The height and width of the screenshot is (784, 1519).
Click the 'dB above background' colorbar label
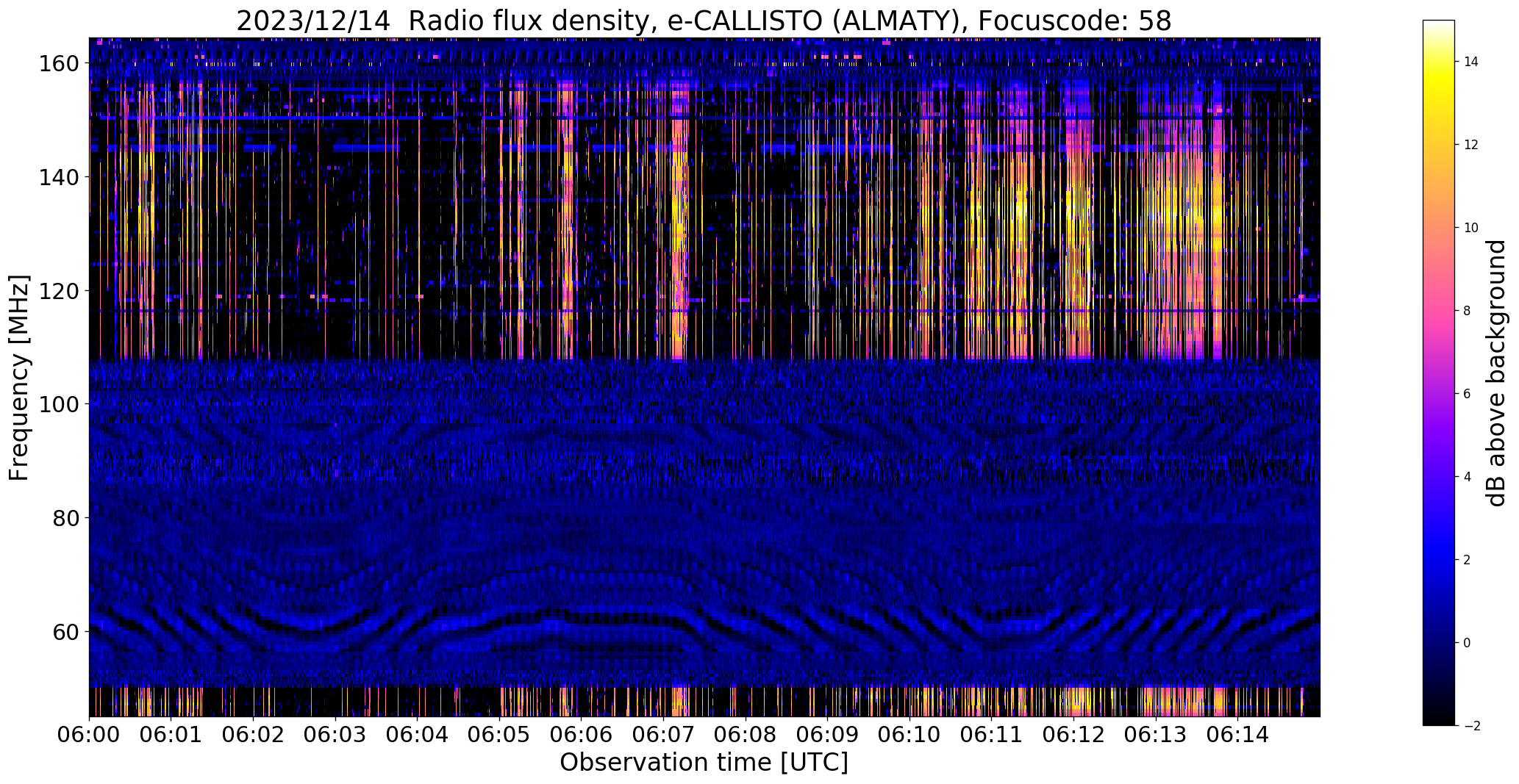tap(1495, 373)
